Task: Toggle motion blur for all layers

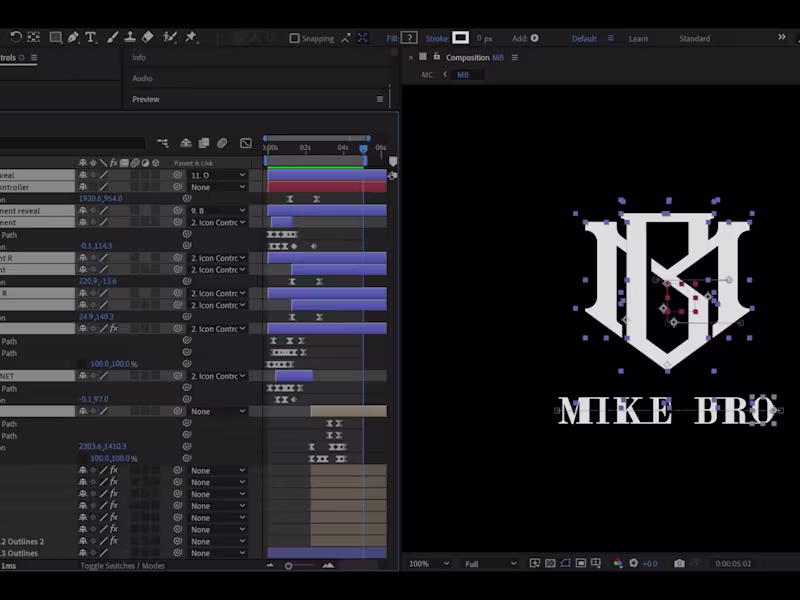Action: 221,142
